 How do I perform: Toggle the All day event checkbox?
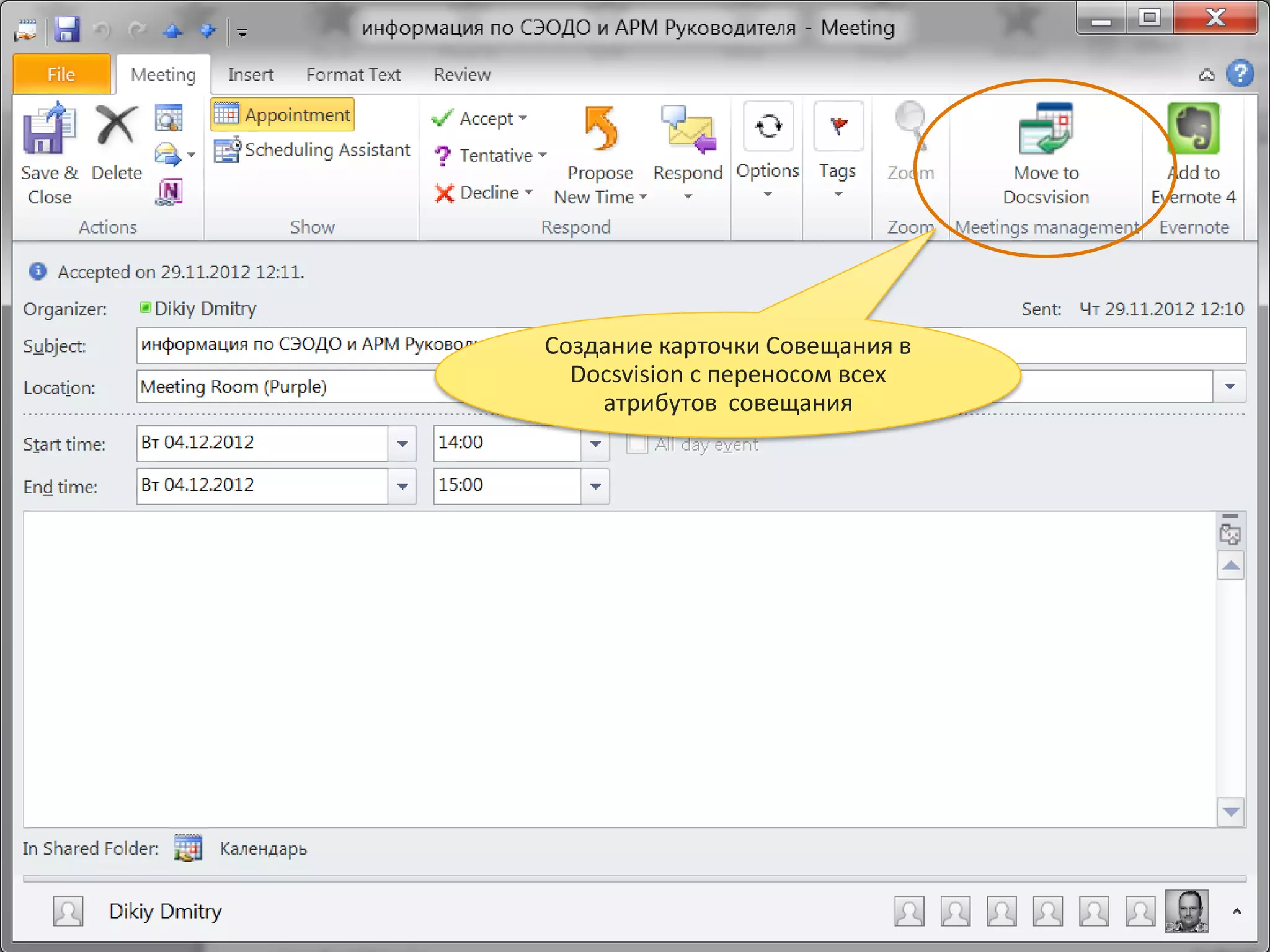pos(637,444)
